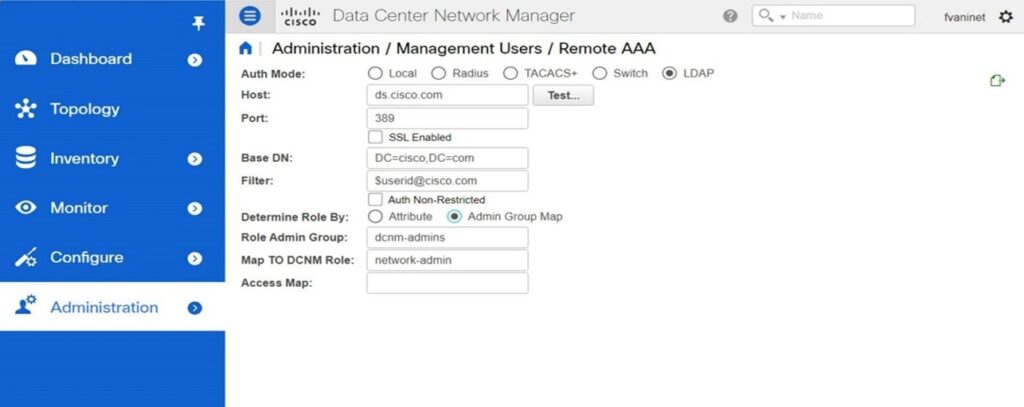This screenshot has width=1024, height=407.
Task: Click the Determine Role By label
Action: point(295,217)
